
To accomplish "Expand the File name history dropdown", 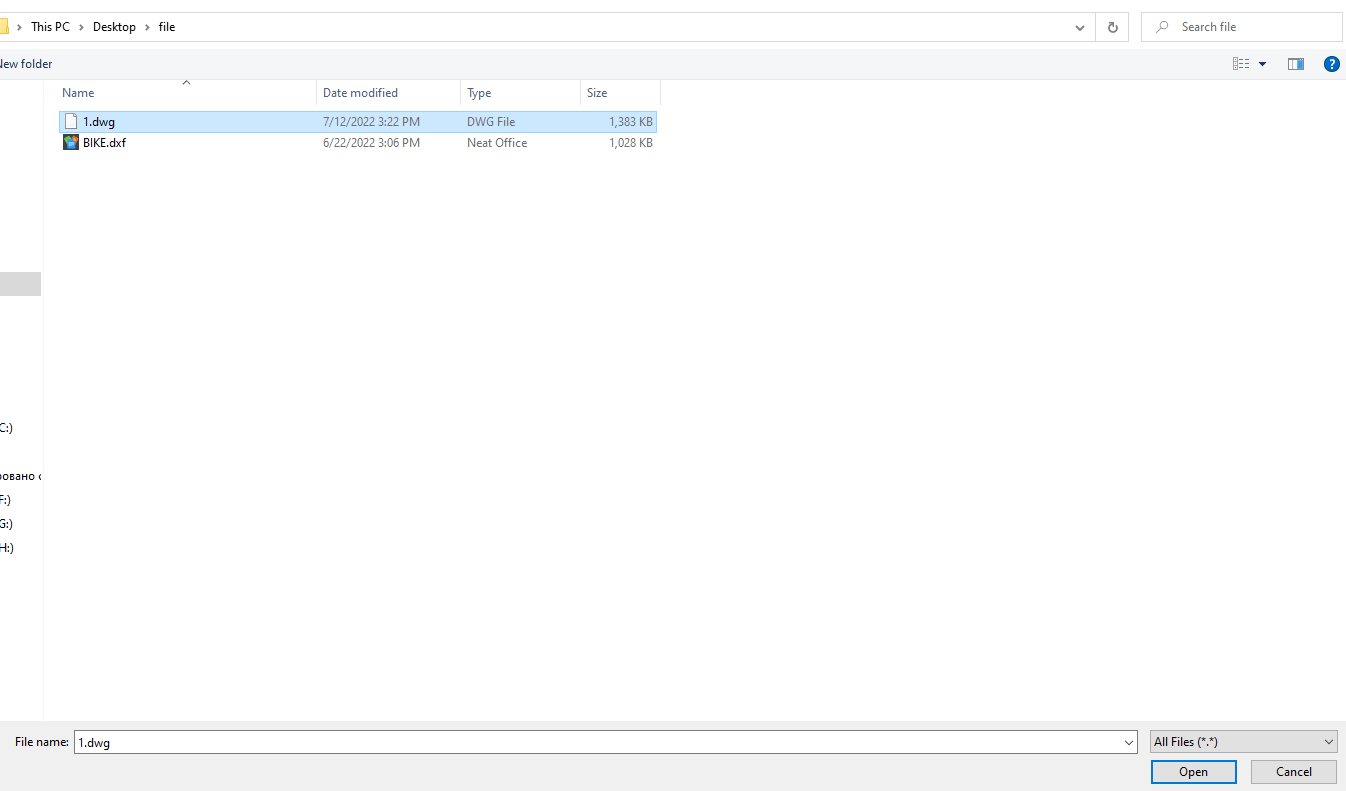I will (1129, 742).
